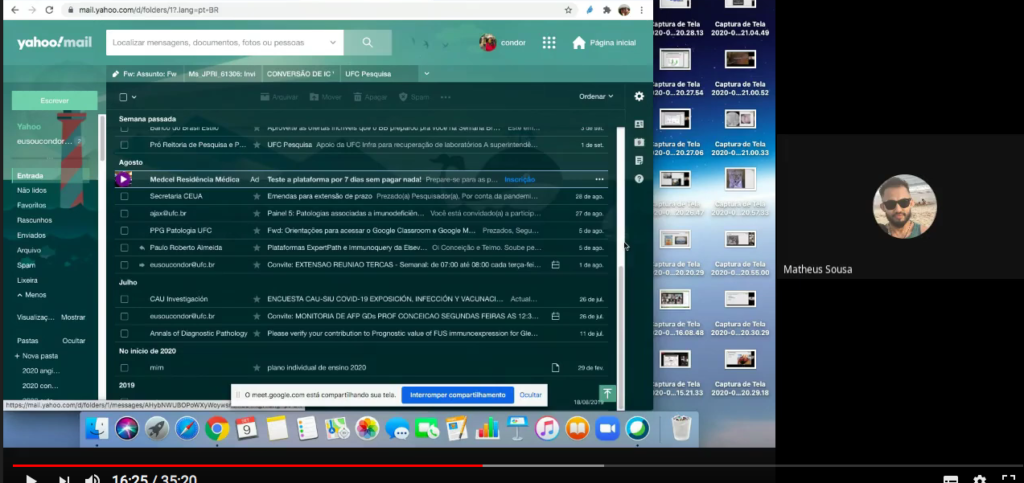Viewport: 1024px width, 483px height.
Task: Click calendar icon on EXTENSAO REUNIAO TERCAS row
Action: 555,265
